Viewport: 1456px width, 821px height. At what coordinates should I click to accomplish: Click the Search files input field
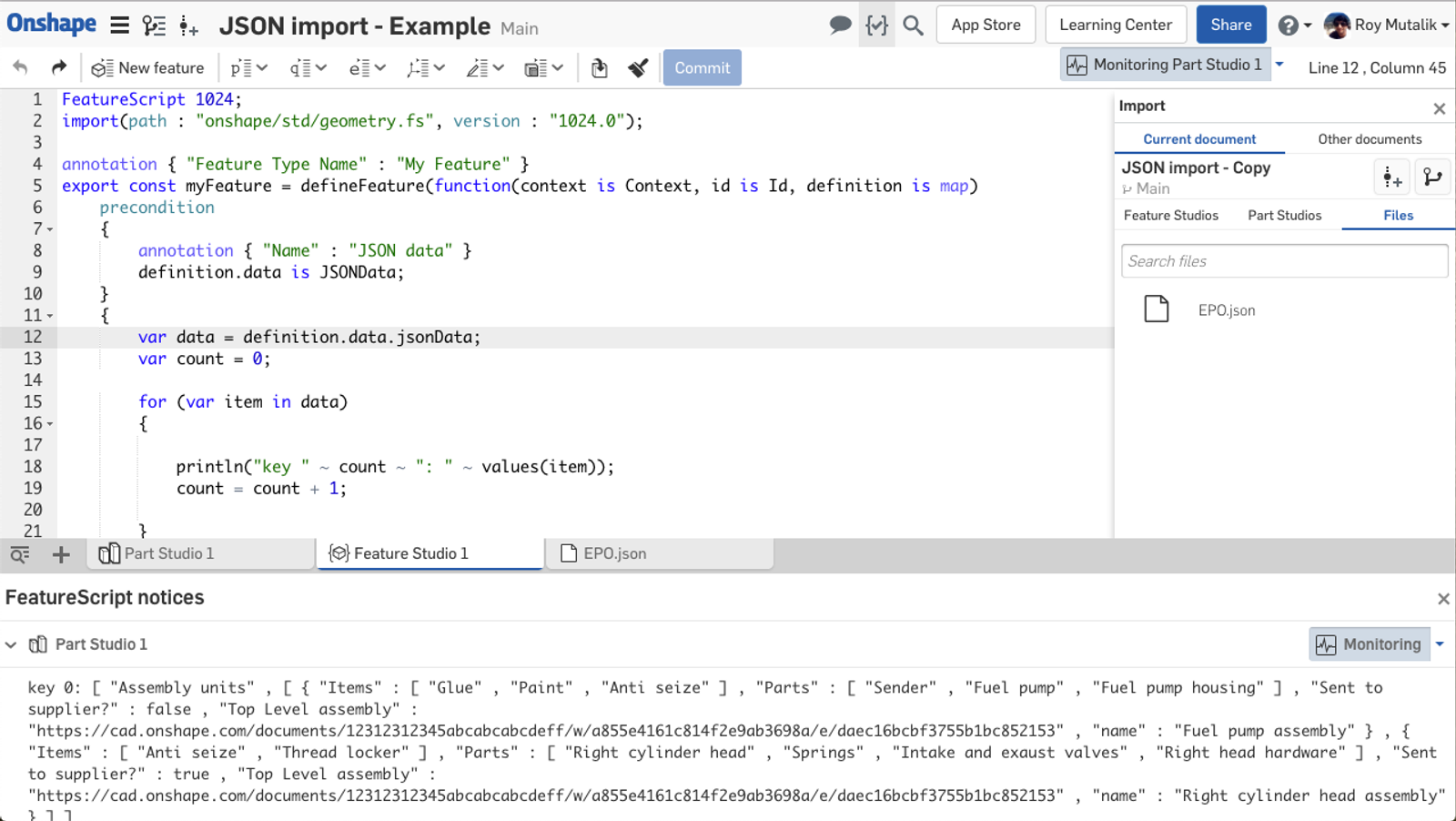tap(1283, 261)
